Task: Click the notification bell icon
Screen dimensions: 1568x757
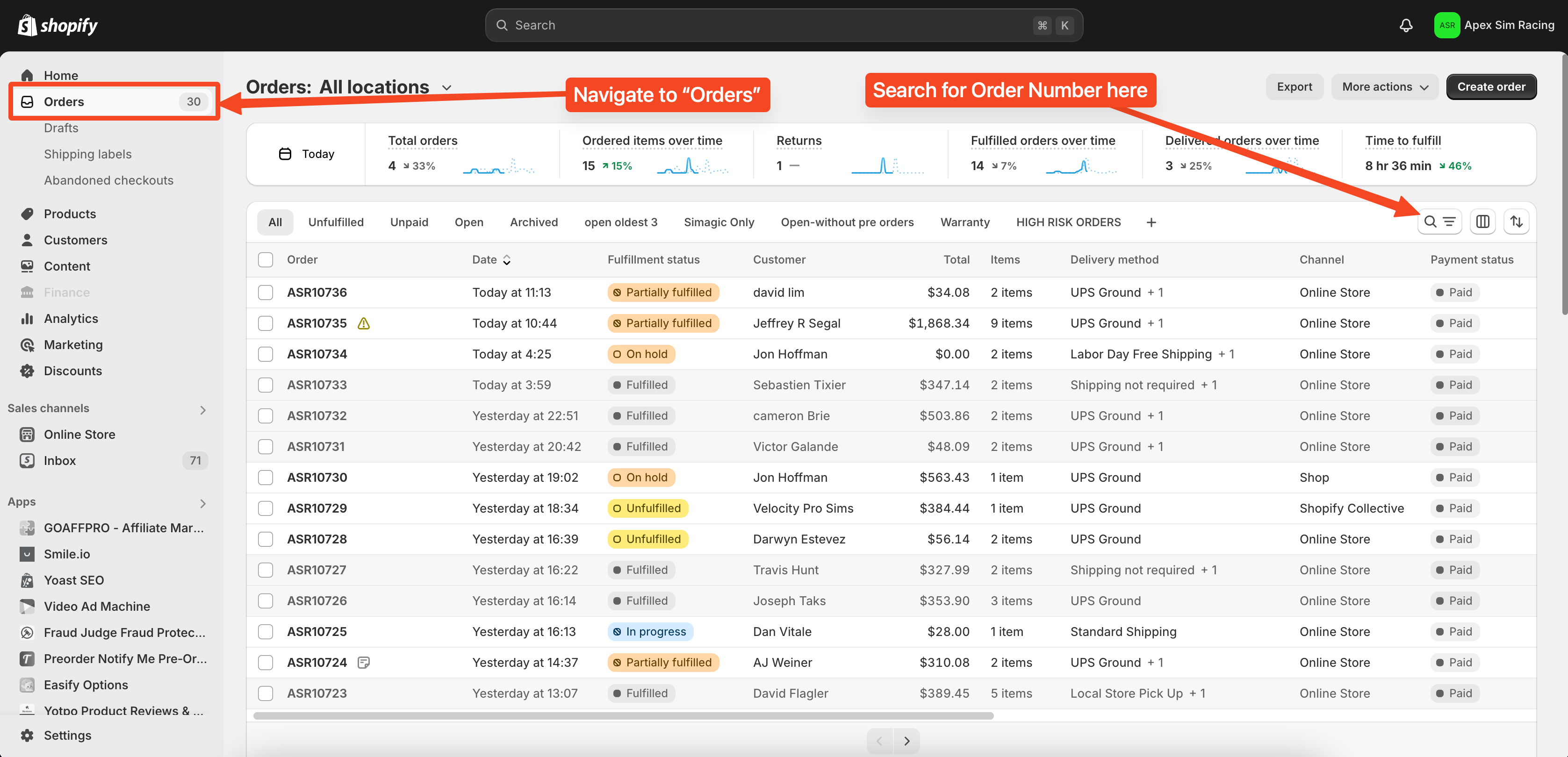Action: [x=1405, y=26]
